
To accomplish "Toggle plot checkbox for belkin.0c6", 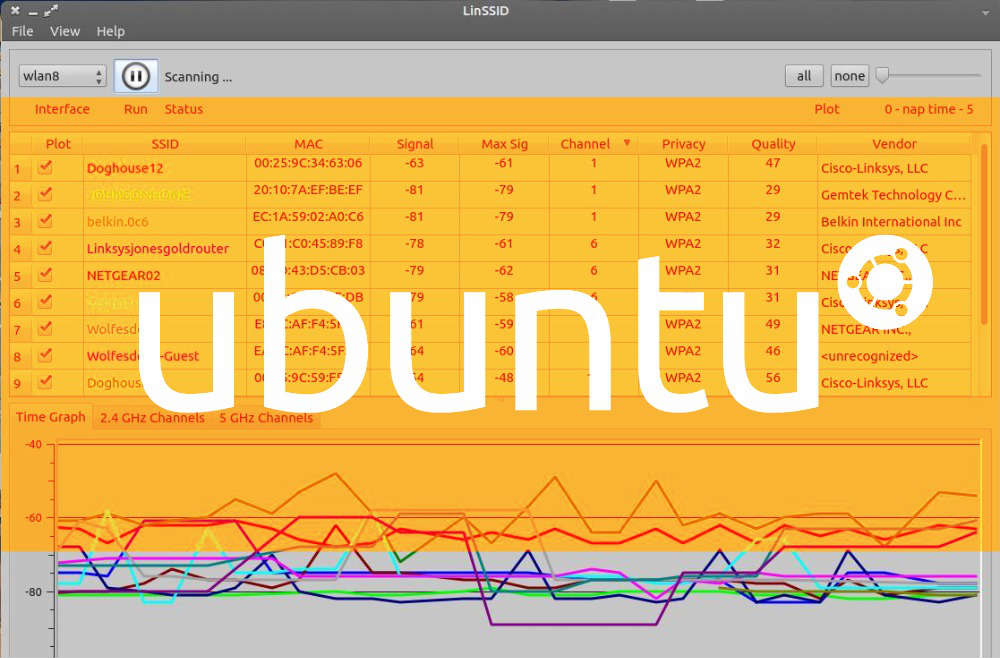I will pos(45,221).
